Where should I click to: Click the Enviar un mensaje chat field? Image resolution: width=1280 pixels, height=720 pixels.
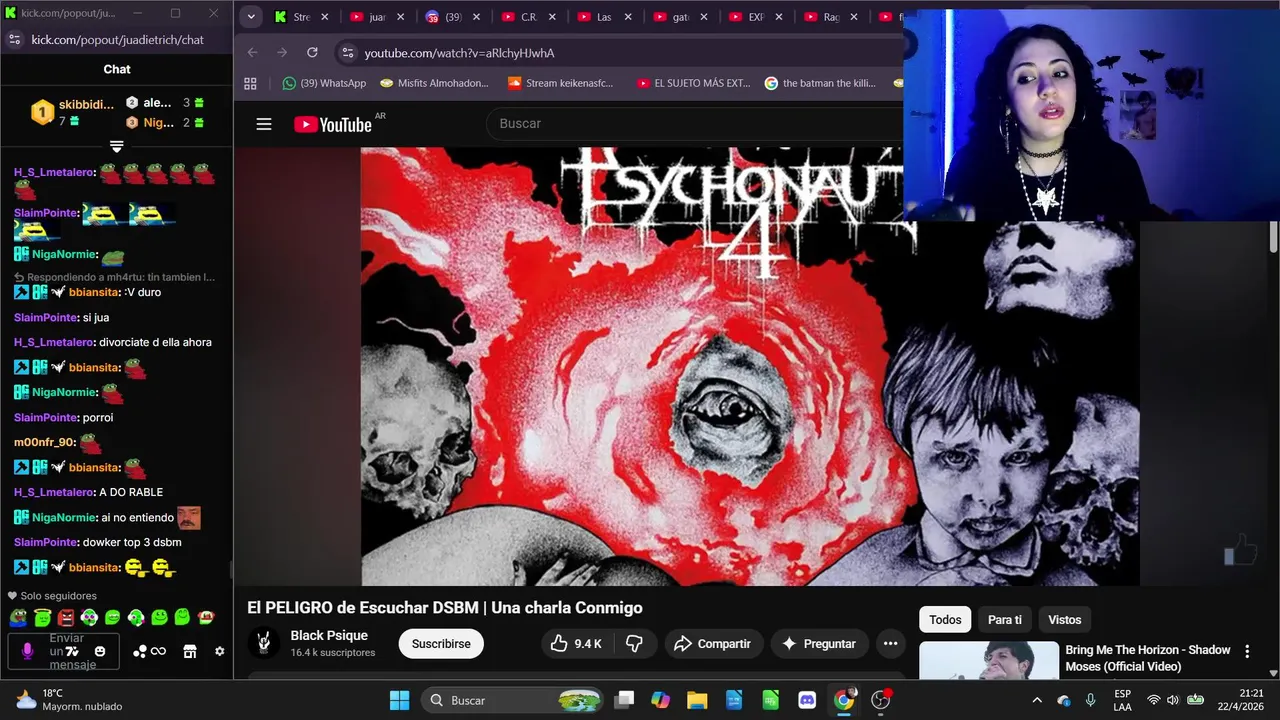(66, 651)
